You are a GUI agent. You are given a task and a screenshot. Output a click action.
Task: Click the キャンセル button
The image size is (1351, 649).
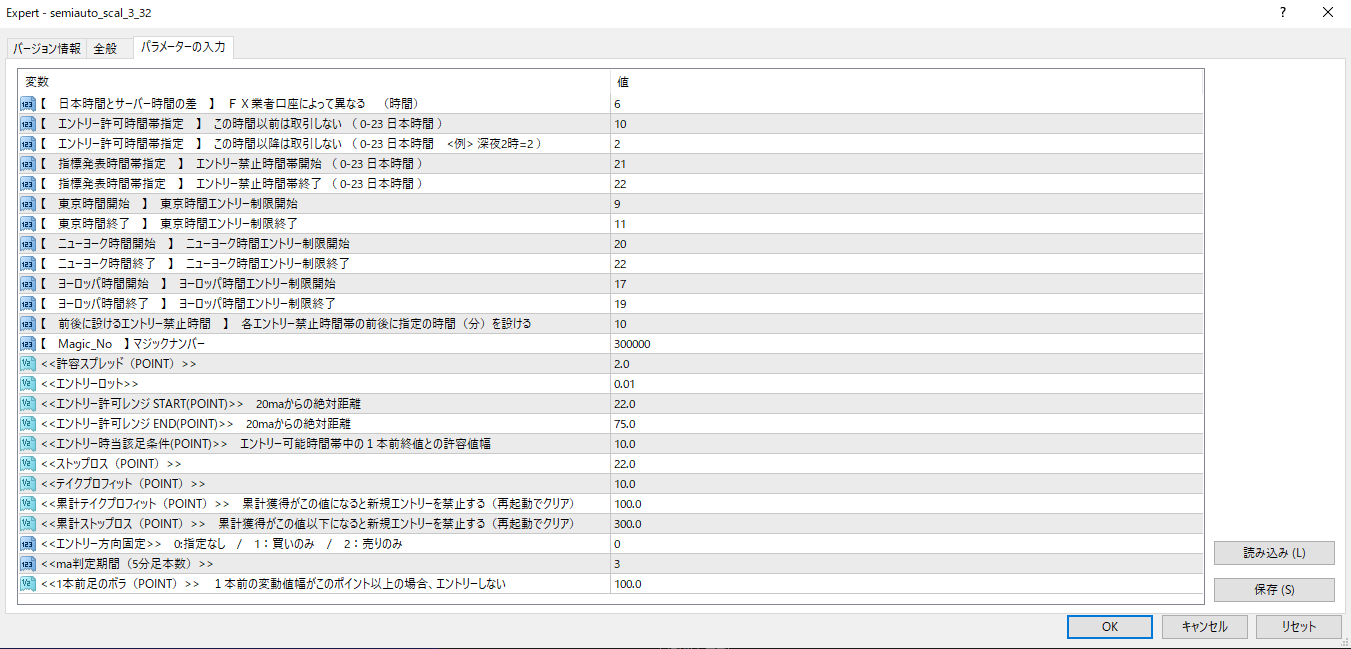coord(1204,626)
